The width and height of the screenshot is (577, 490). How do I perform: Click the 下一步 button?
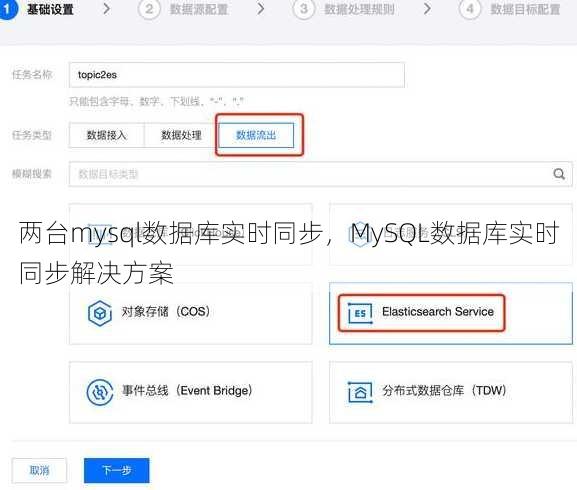pos(117,470)
